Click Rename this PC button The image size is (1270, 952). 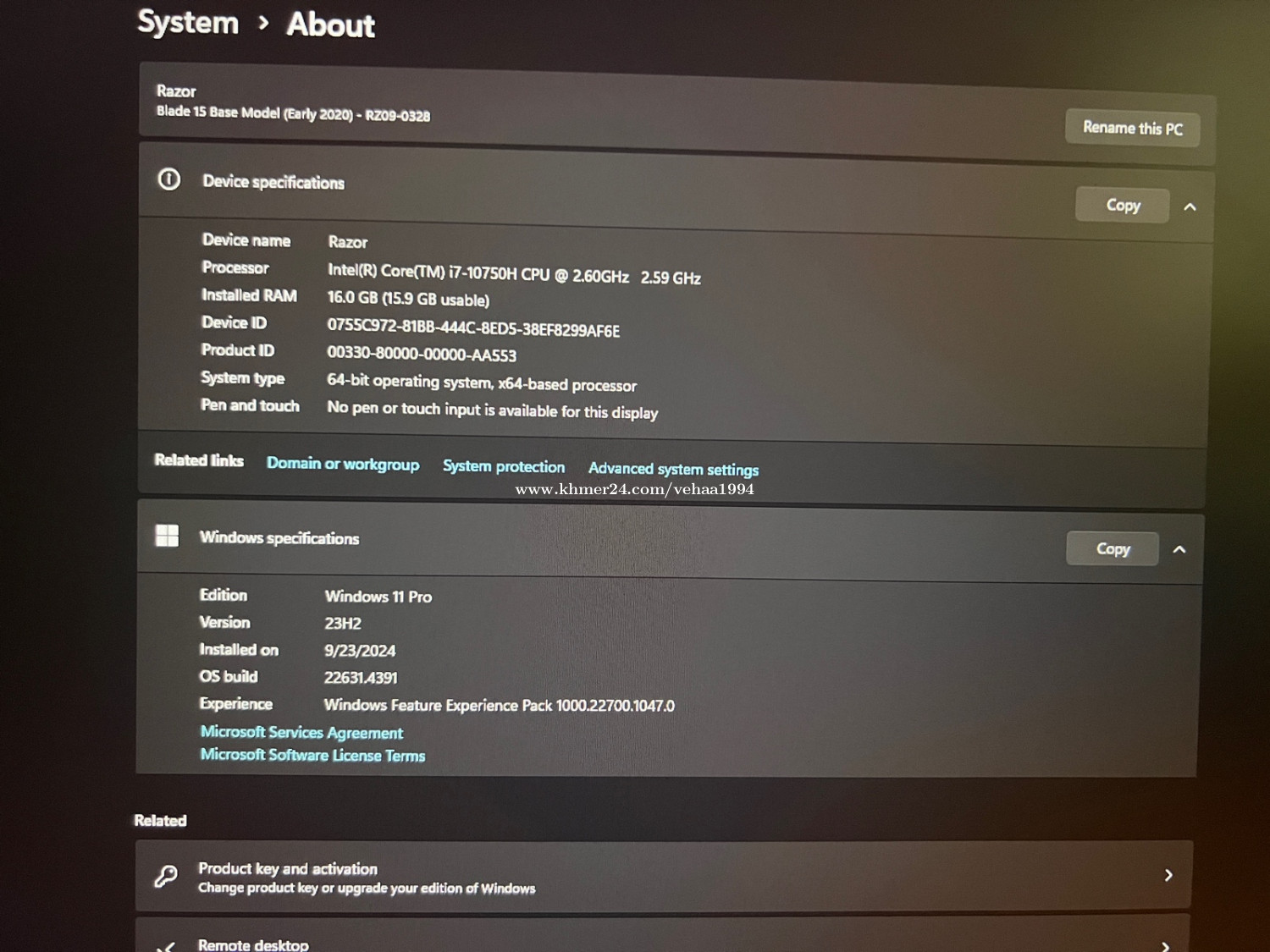pos(1132,128)
